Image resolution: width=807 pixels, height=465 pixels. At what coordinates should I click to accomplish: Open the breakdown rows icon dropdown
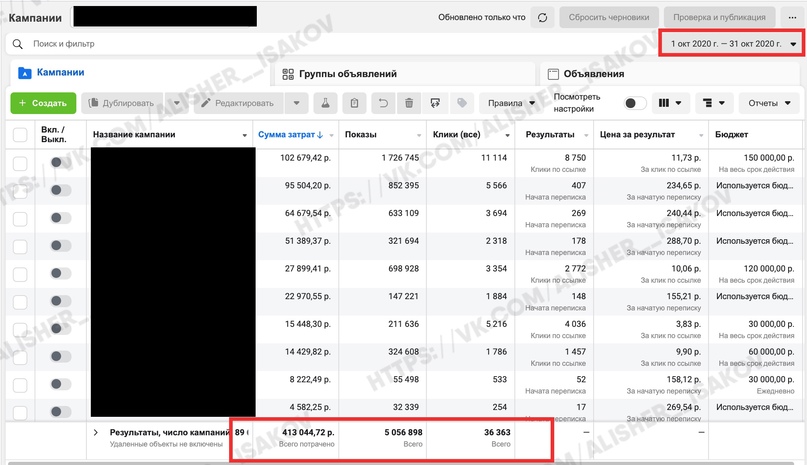tap(713, 103)
